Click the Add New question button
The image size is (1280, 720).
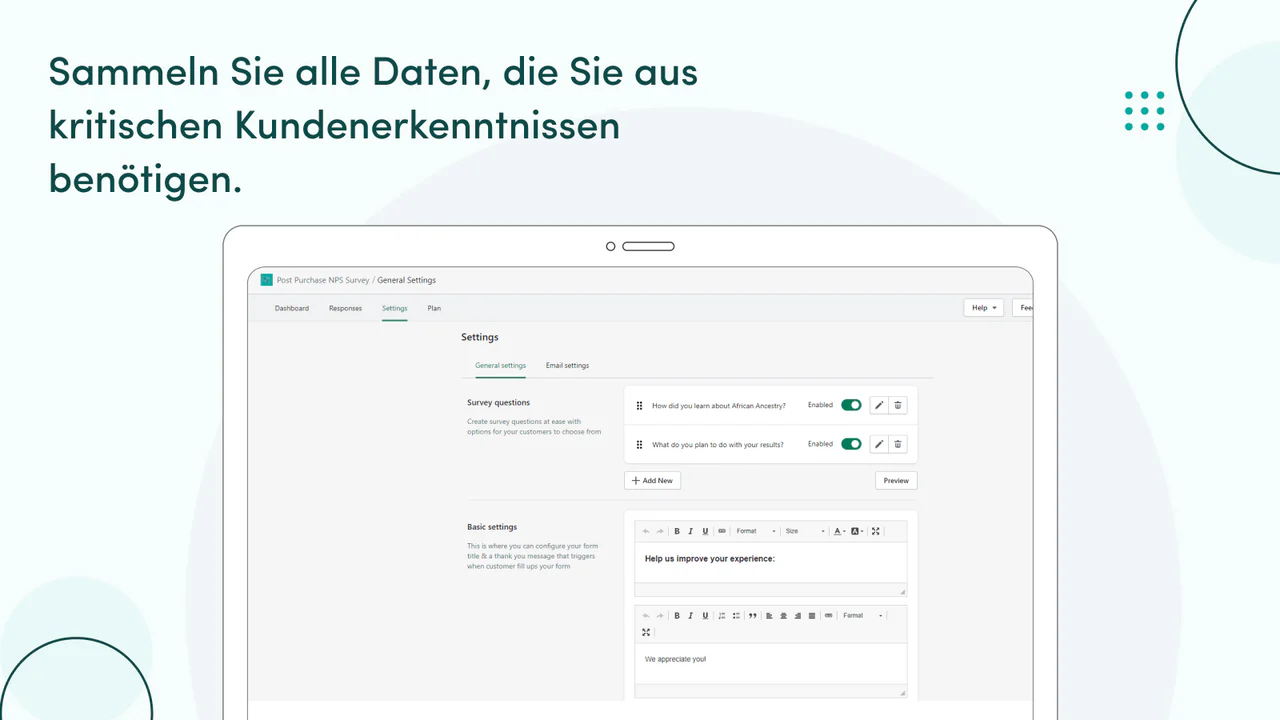[652, 481]
